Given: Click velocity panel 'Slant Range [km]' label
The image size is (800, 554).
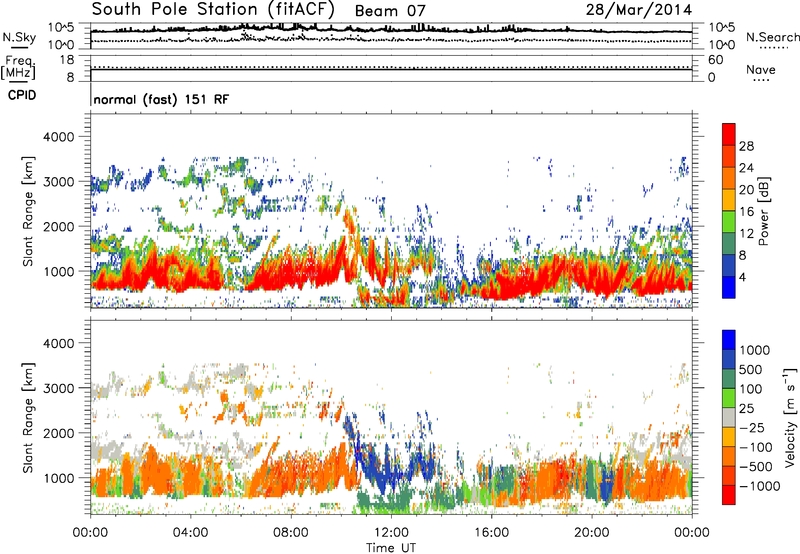Looking at the screenshot, I should [x=28, y=417].
